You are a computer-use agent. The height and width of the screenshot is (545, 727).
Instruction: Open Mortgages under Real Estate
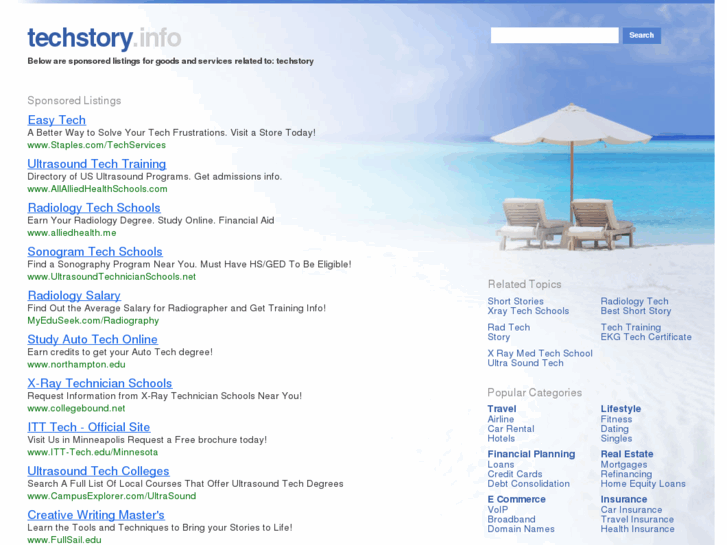(624, 465)
